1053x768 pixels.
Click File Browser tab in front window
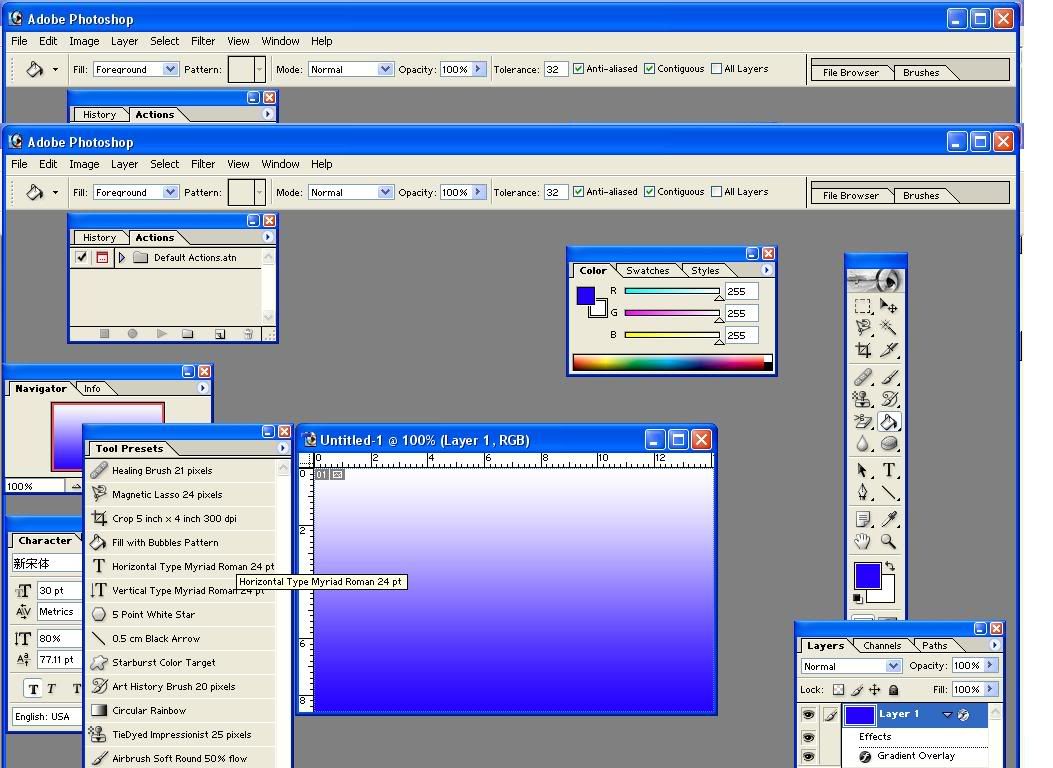point(851,195)
